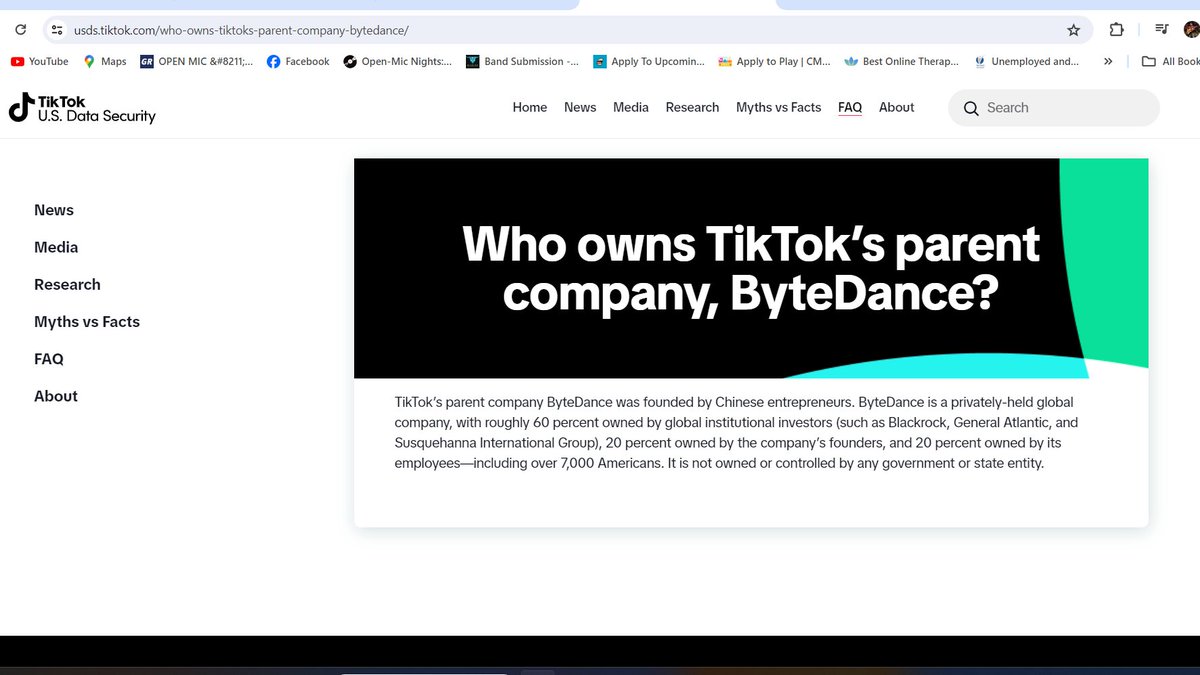Open the Best Online Therapy bookmark

(x=902, y=61)
